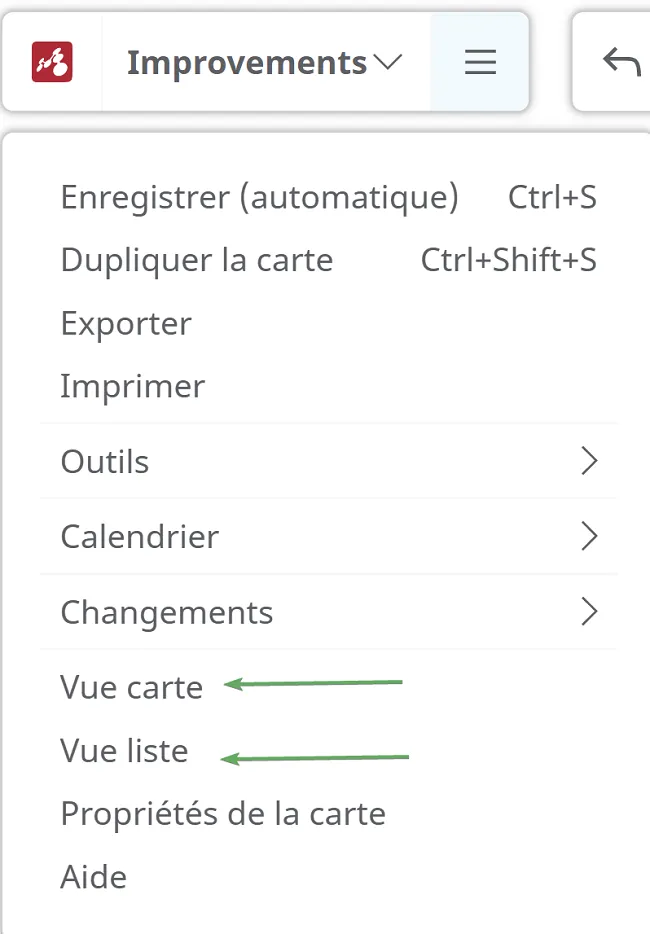
Task: Click the chevron next to Improvements
Action: pyautogui.click(x=388, y=62)
